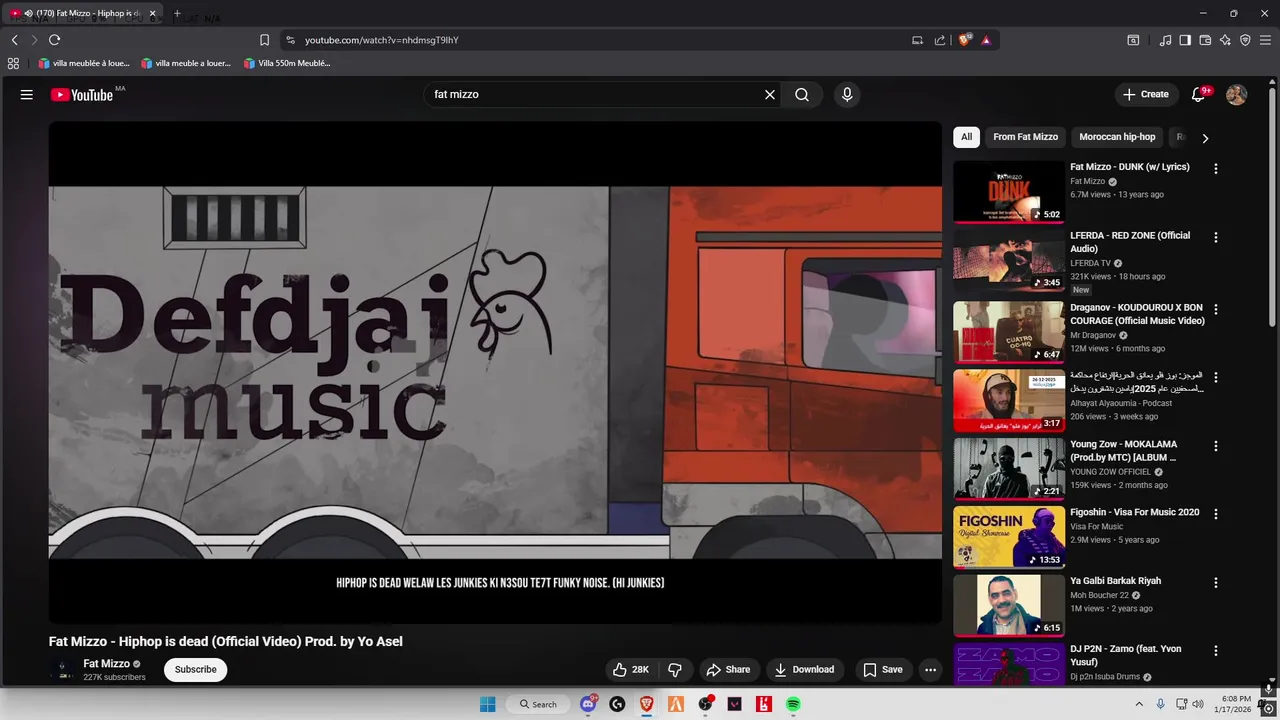The image size is (1280, 720).
Task: Open options menu for LFERDA - RED ZONE
Action: pos(1216,238)
